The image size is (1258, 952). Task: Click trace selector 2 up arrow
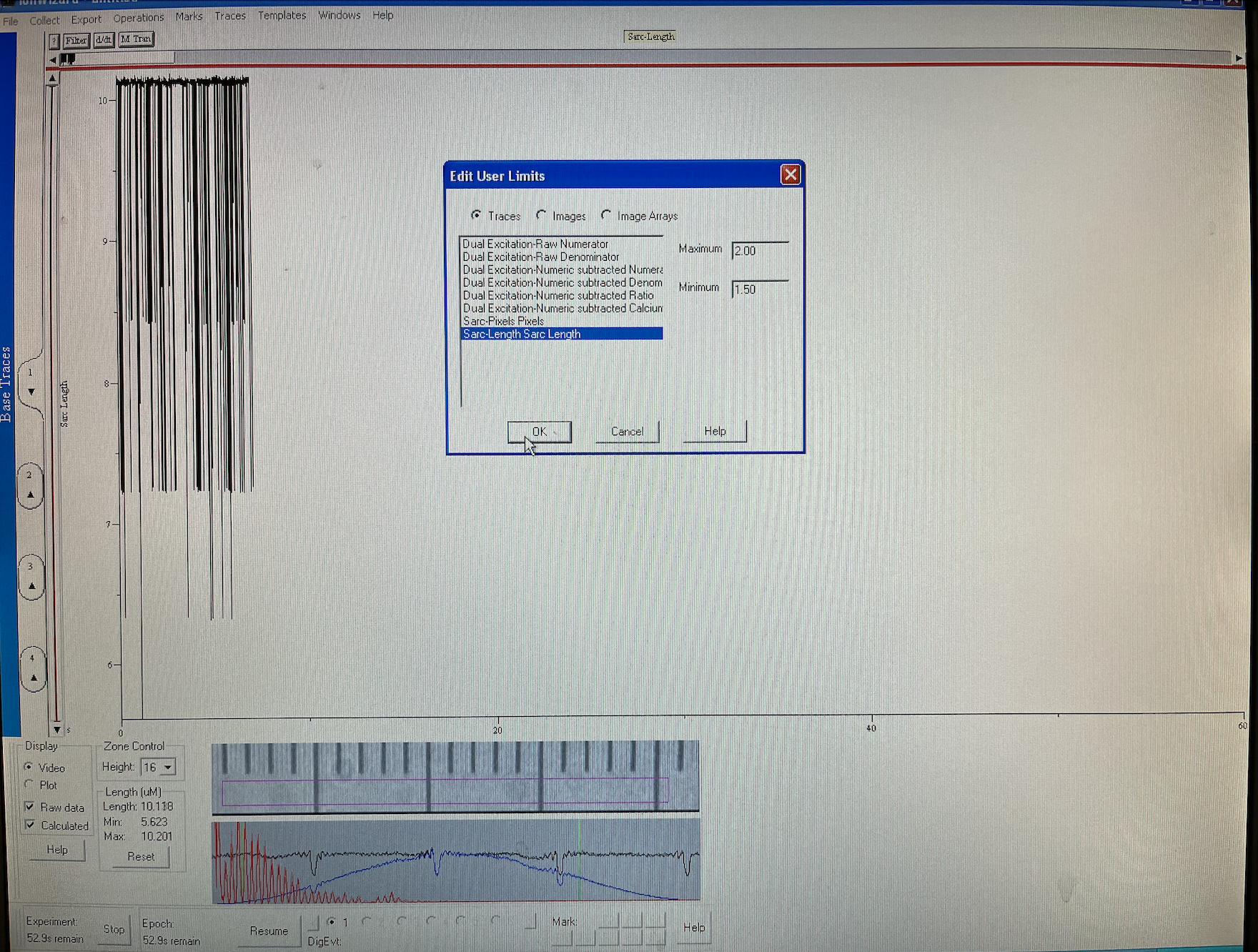[30, 495]
